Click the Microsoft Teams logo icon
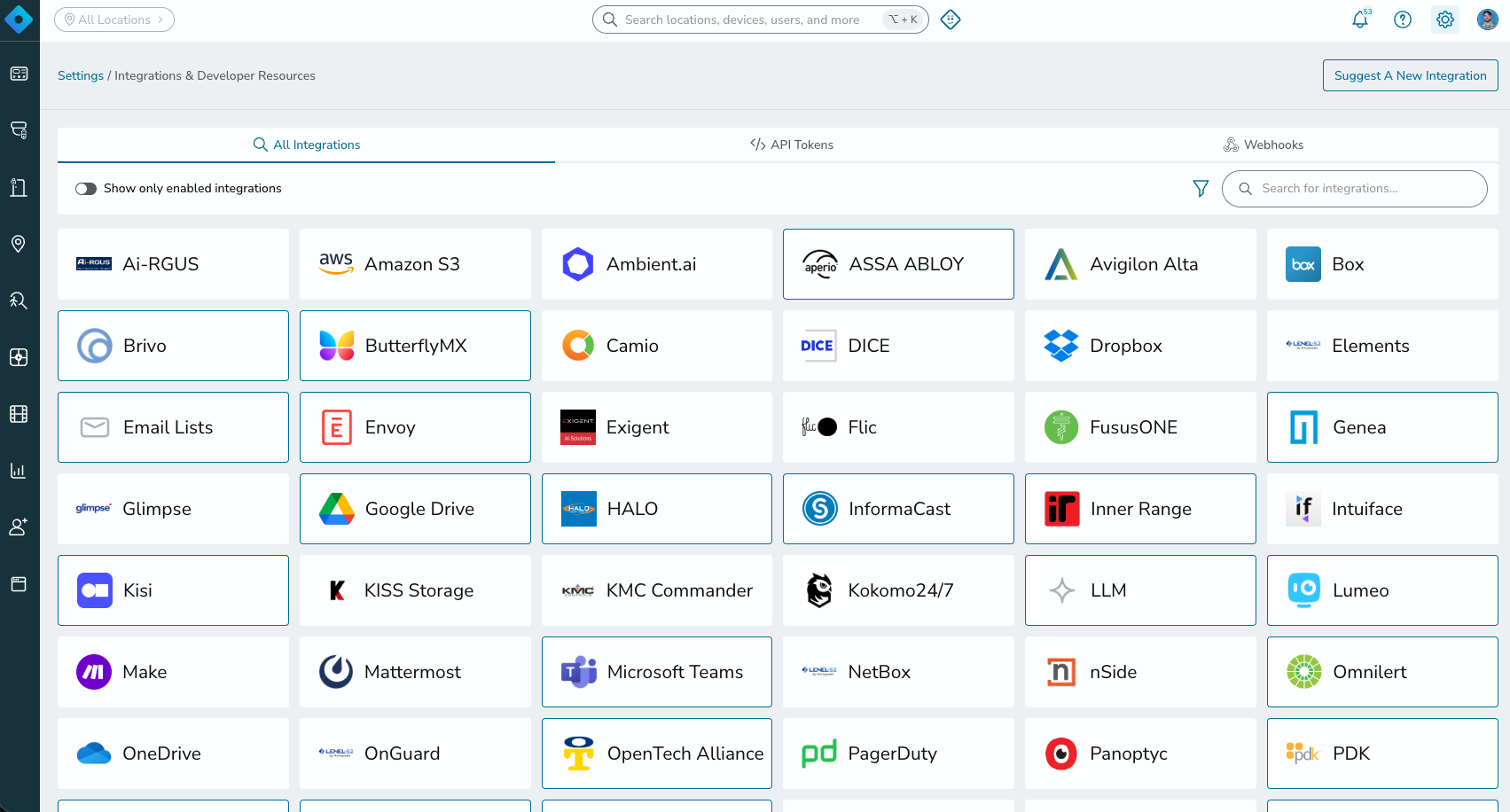This screenshot has height=812, width=1510. [x=579, y=672]
